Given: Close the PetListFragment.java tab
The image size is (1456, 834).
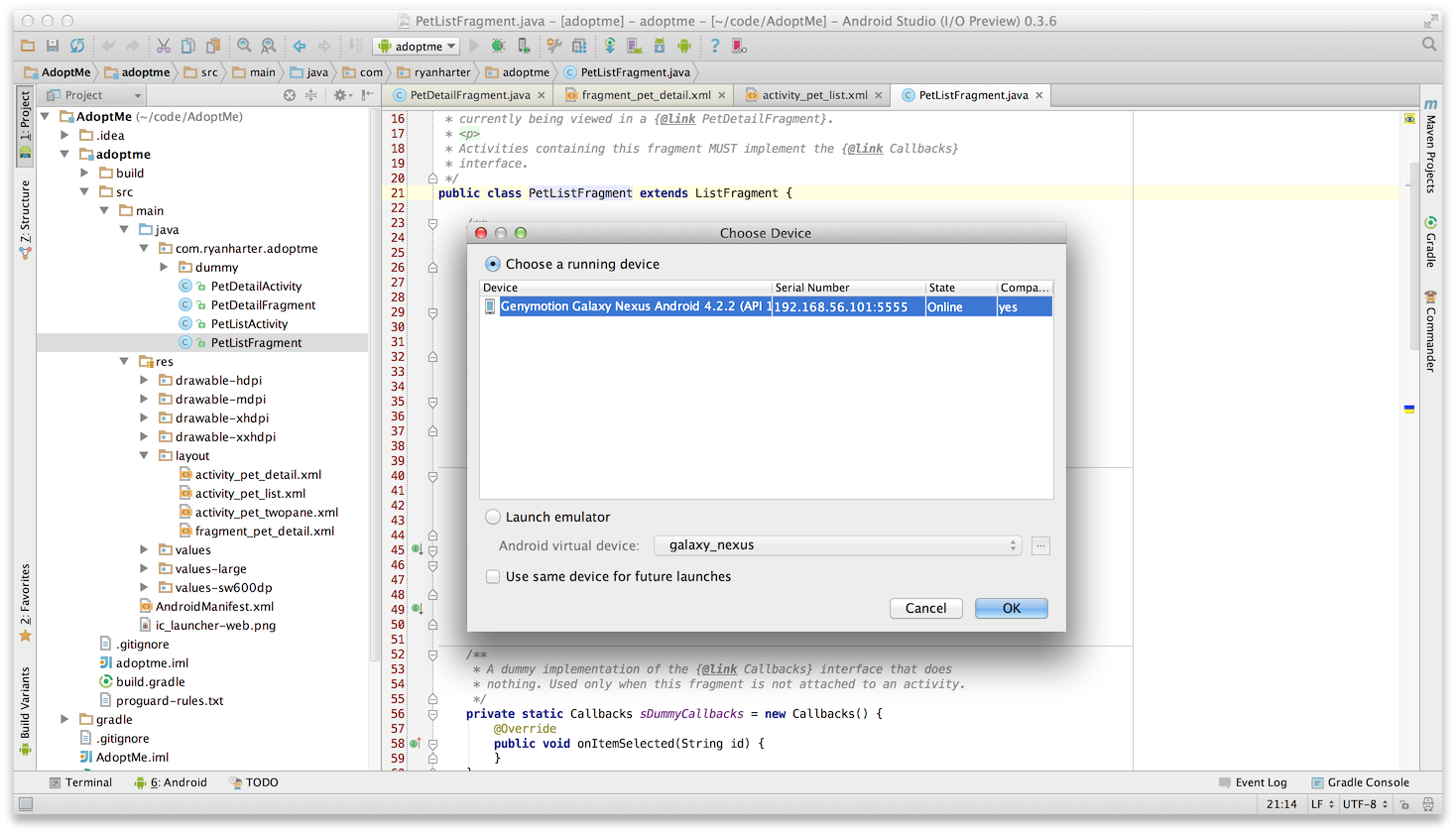Looking at the screenshot, I should (1039, 95).
